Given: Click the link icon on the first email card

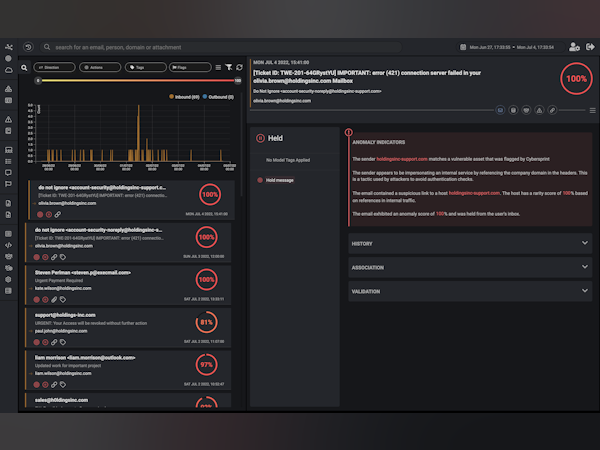Looking at the screenshot, I should coord(57,215).
